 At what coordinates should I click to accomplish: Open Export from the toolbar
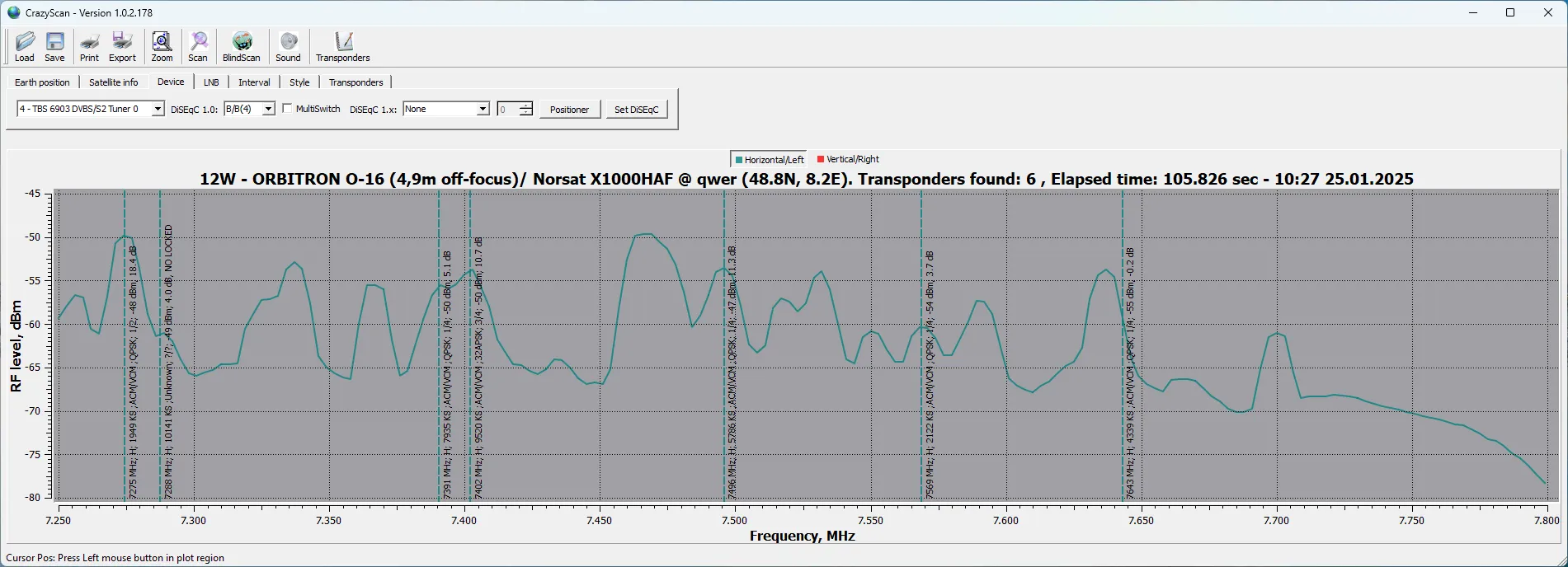122,47
